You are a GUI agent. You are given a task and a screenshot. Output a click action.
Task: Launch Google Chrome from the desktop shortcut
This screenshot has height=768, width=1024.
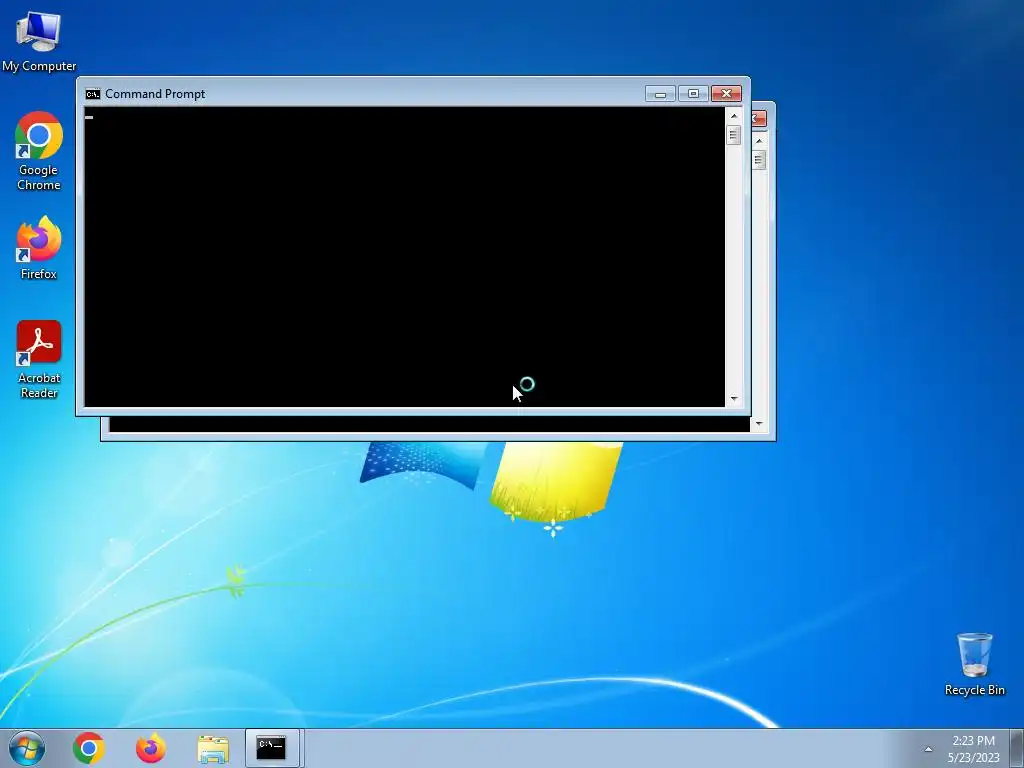39,151
